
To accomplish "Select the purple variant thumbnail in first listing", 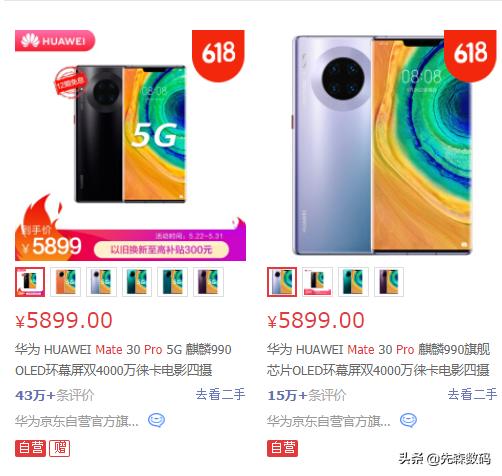I will click(x=208, y=282).
